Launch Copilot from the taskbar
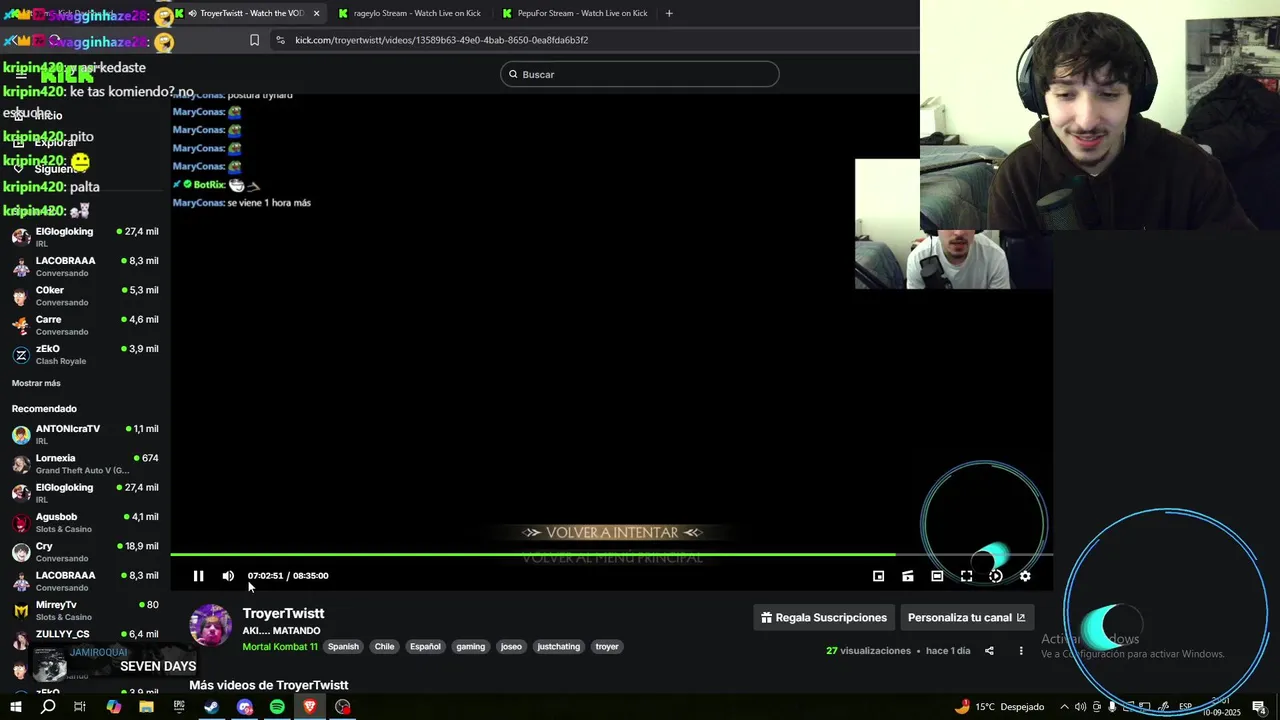 click(x=113, y=707)
